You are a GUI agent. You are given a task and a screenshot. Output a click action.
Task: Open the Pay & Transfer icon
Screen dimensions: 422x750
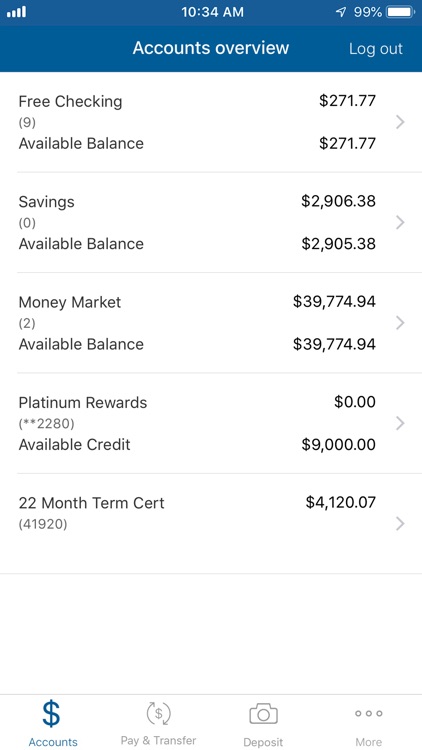coord(158,714)
